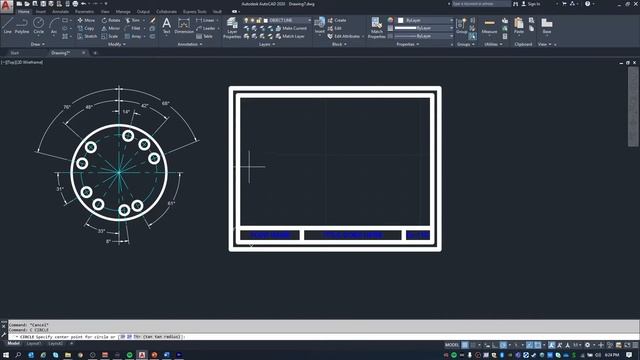Screen dimensions: 640x360
Task: Activate the Array command
Action: 133,36
